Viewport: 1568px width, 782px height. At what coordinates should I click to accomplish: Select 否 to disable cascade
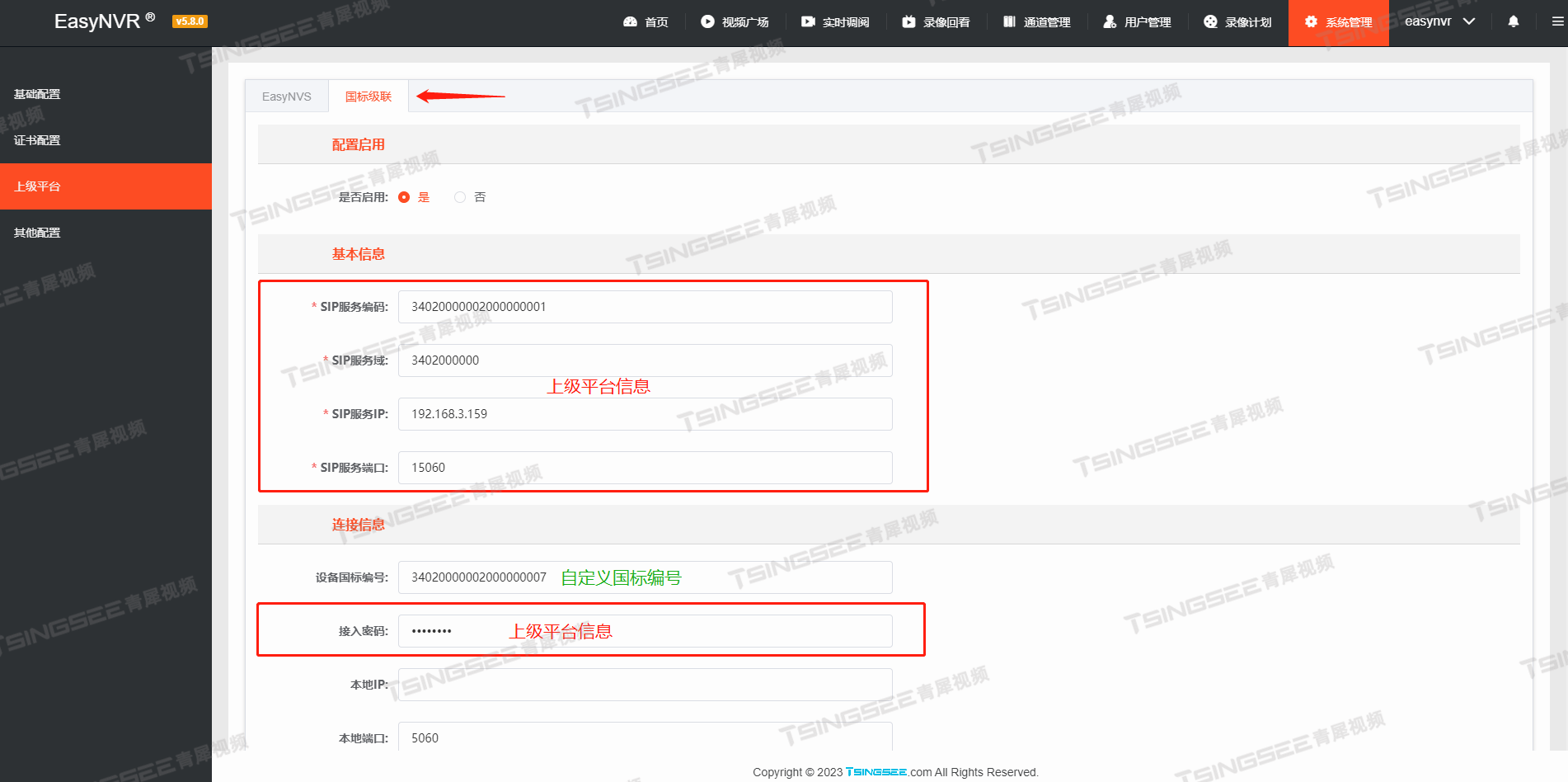tap(460, 197)
